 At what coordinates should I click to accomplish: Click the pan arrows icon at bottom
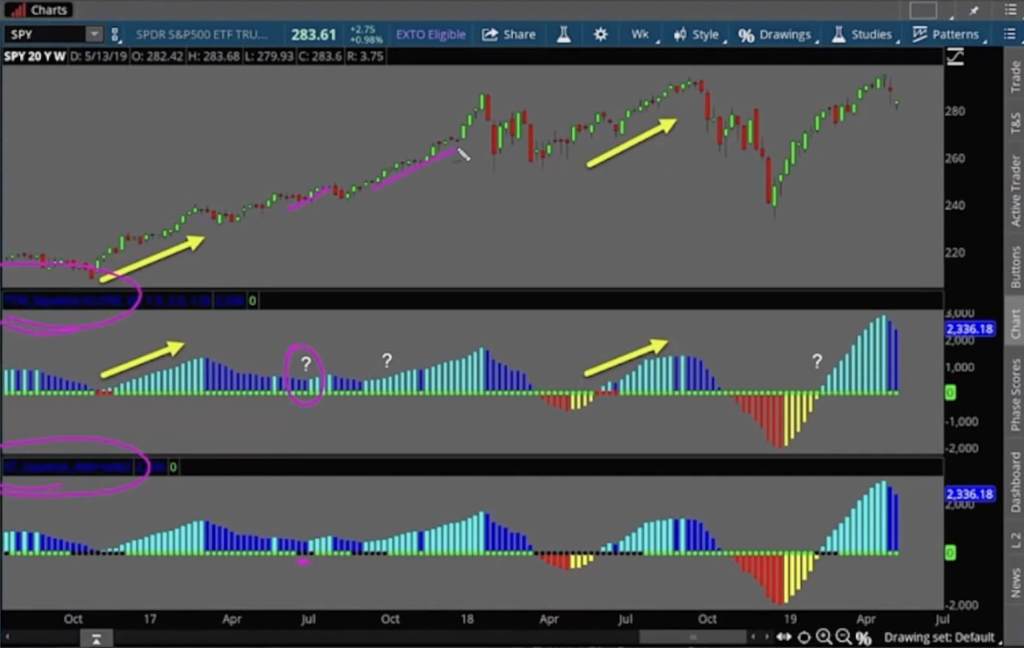784,637
